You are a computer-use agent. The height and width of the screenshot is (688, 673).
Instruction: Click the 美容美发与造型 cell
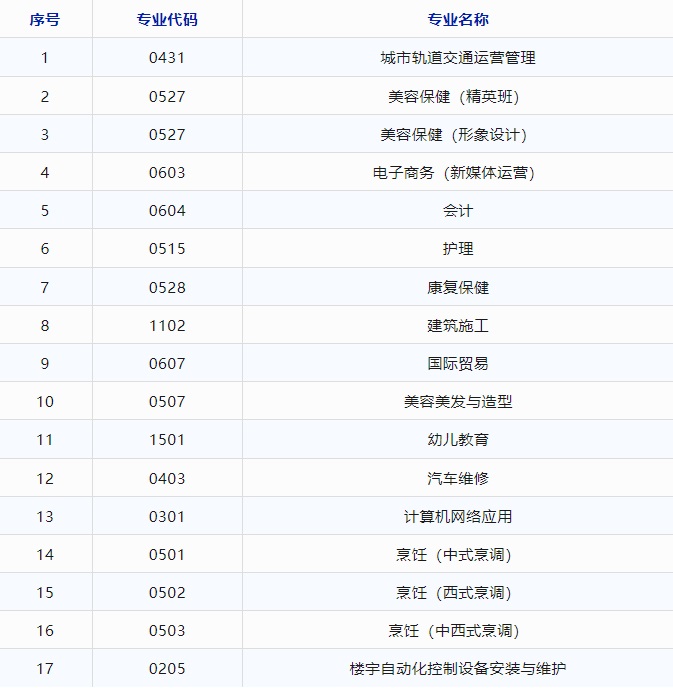(x=457, y=402)
